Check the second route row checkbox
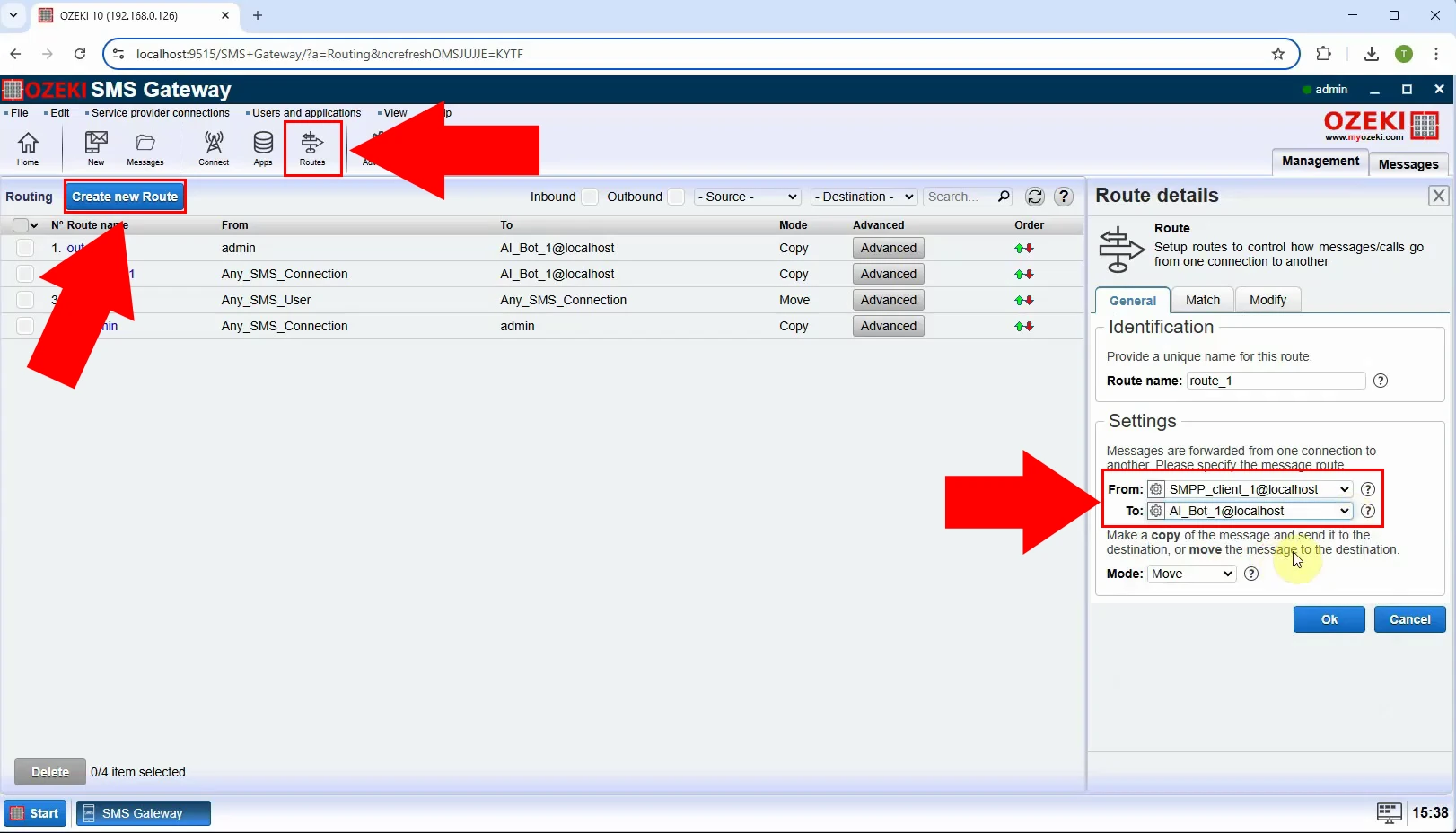 25,274
